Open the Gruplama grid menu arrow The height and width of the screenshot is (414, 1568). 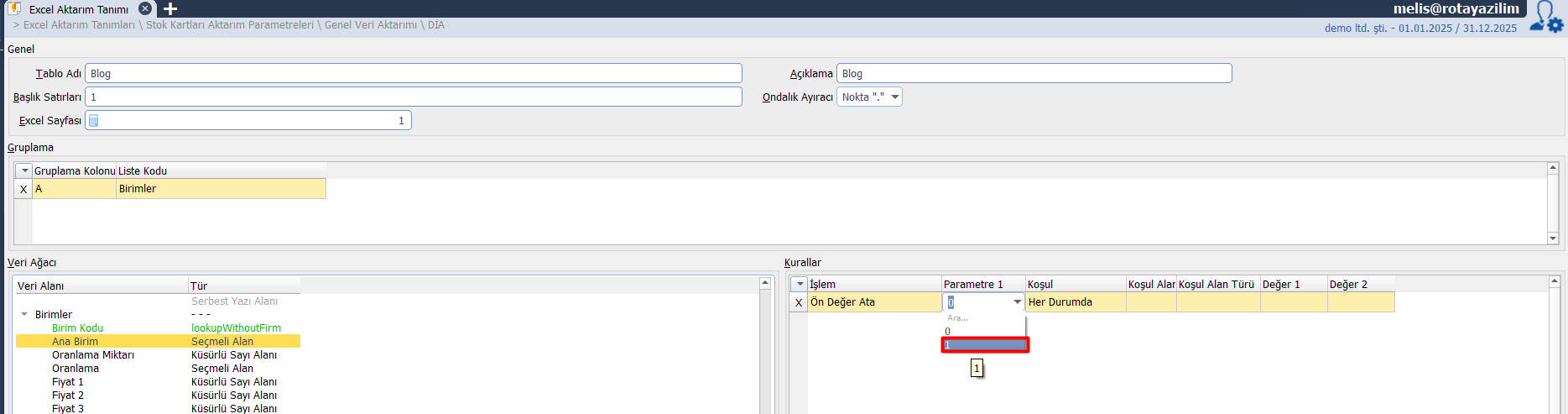[24, 170]
